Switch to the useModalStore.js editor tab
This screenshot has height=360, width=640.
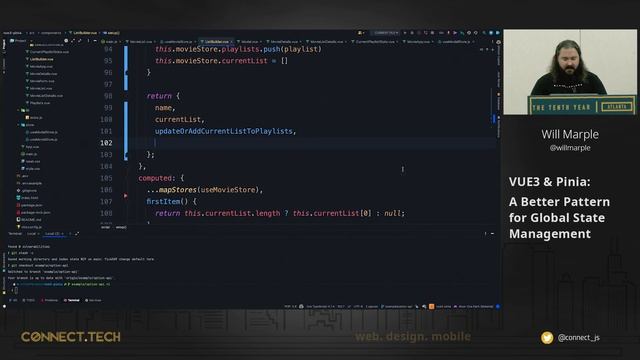(456, 42)
